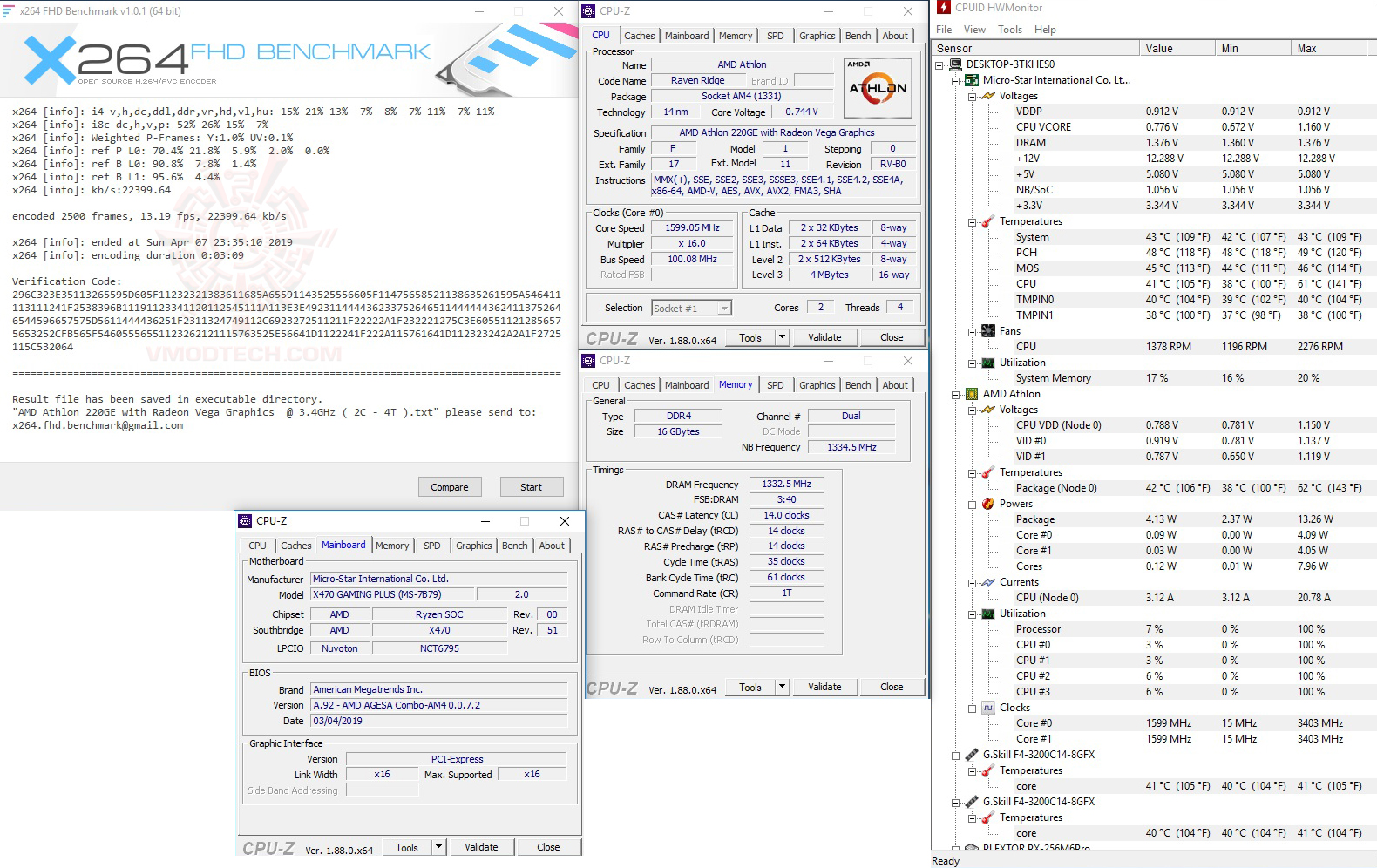Screen dimensions: 1377x868
Task: Collapse the DESKTOP-3TKHES0 root node
Action: click(939, 64)
